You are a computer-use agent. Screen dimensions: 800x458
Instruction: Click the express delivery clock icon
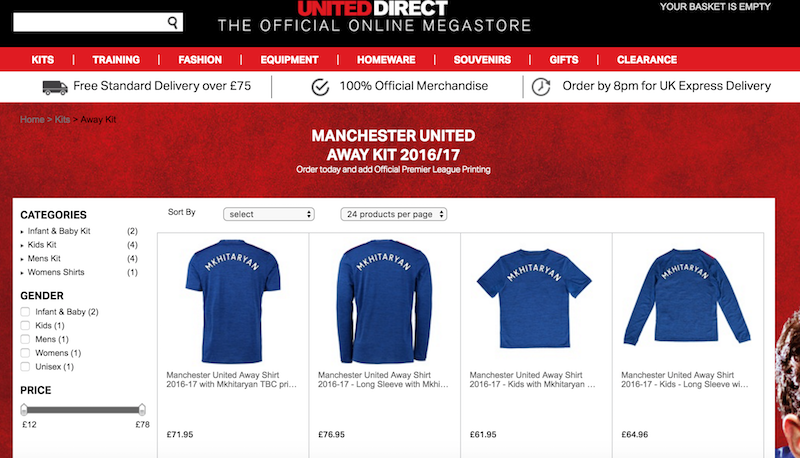tap(541, 87)
